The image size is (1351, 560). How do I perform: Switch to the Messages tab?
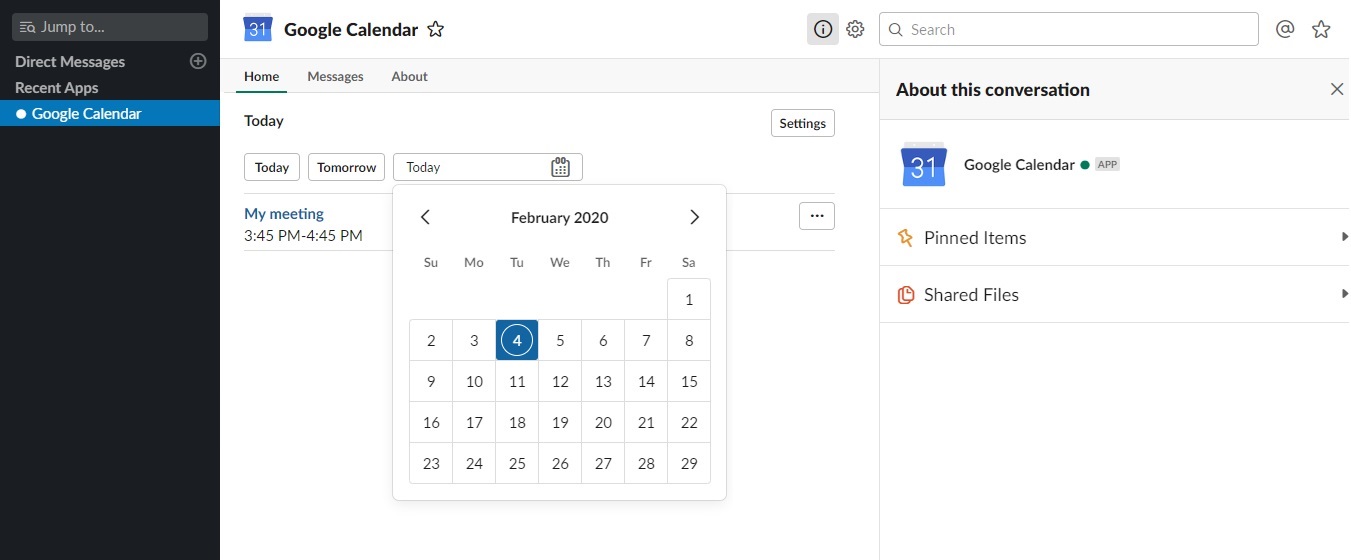335,76
